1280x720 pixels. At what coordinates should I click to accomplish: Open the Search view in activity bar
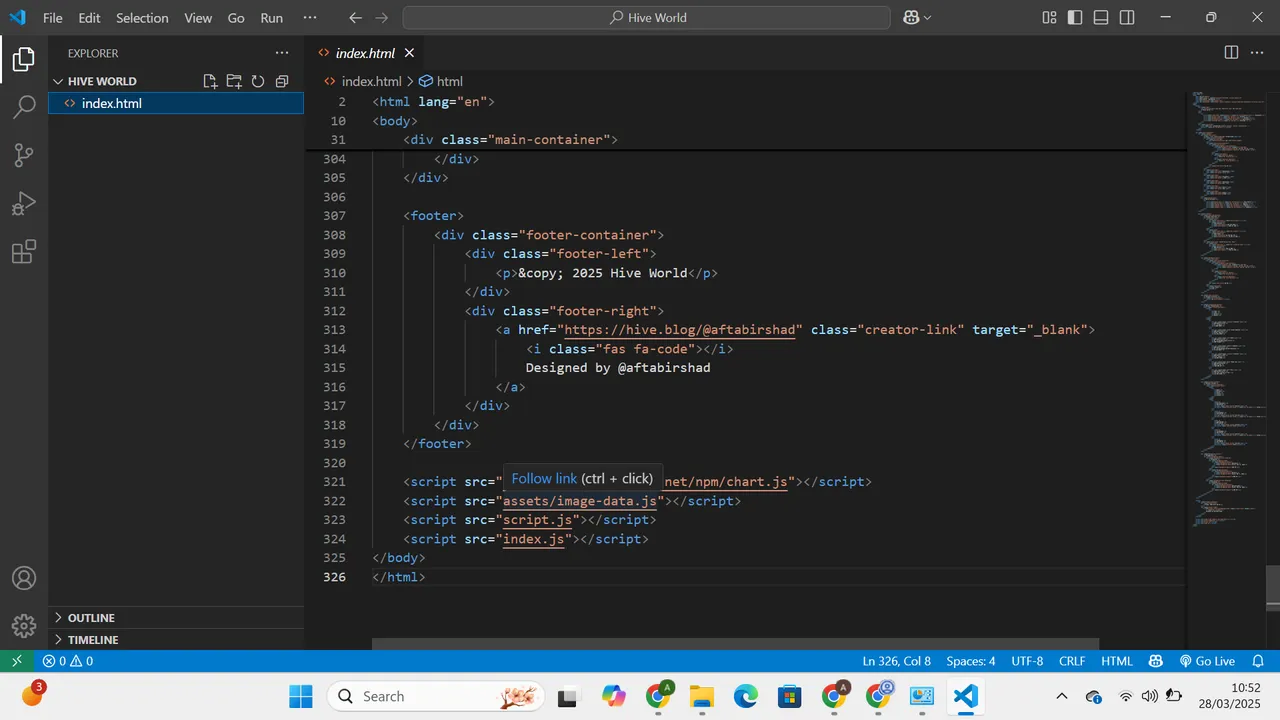[24, 107]
